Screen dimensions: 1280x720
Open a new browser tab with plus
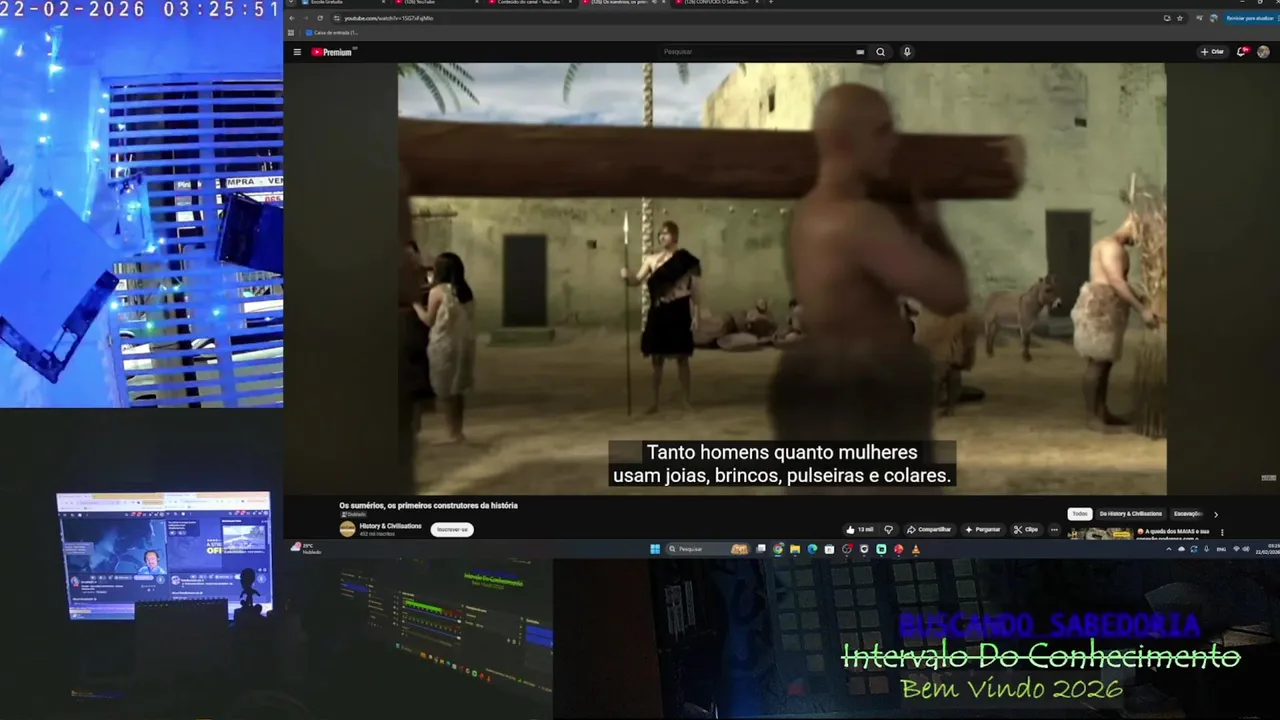coord(771,3)
